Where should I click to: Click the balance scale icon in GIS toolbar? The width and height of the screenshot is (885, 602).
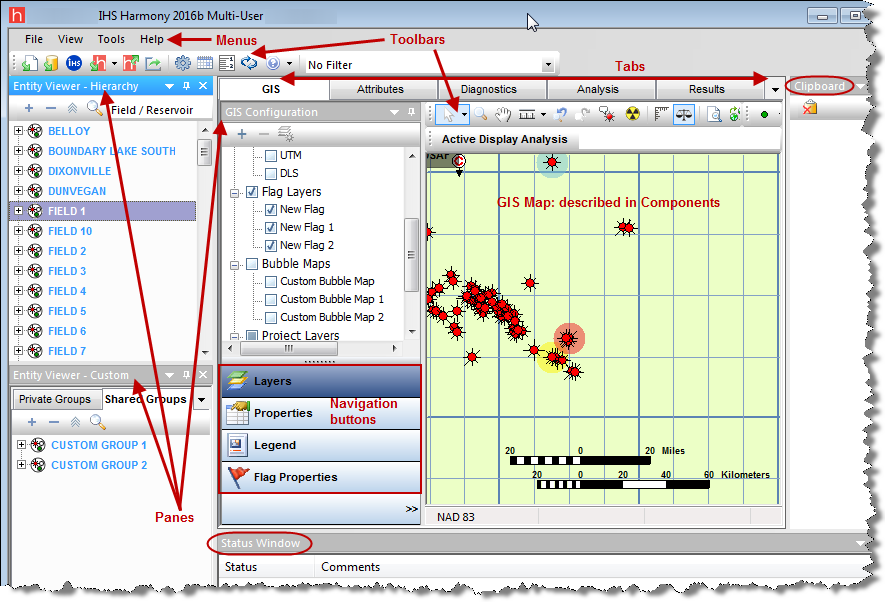tap(684, 114)
